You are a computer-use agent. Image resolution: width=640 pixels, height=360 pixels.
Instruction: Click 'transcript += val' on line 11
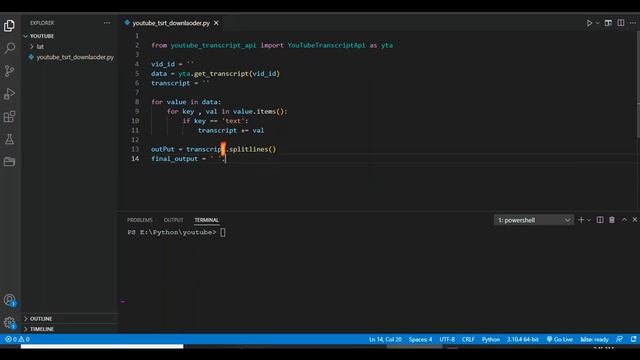pos(231,131)
